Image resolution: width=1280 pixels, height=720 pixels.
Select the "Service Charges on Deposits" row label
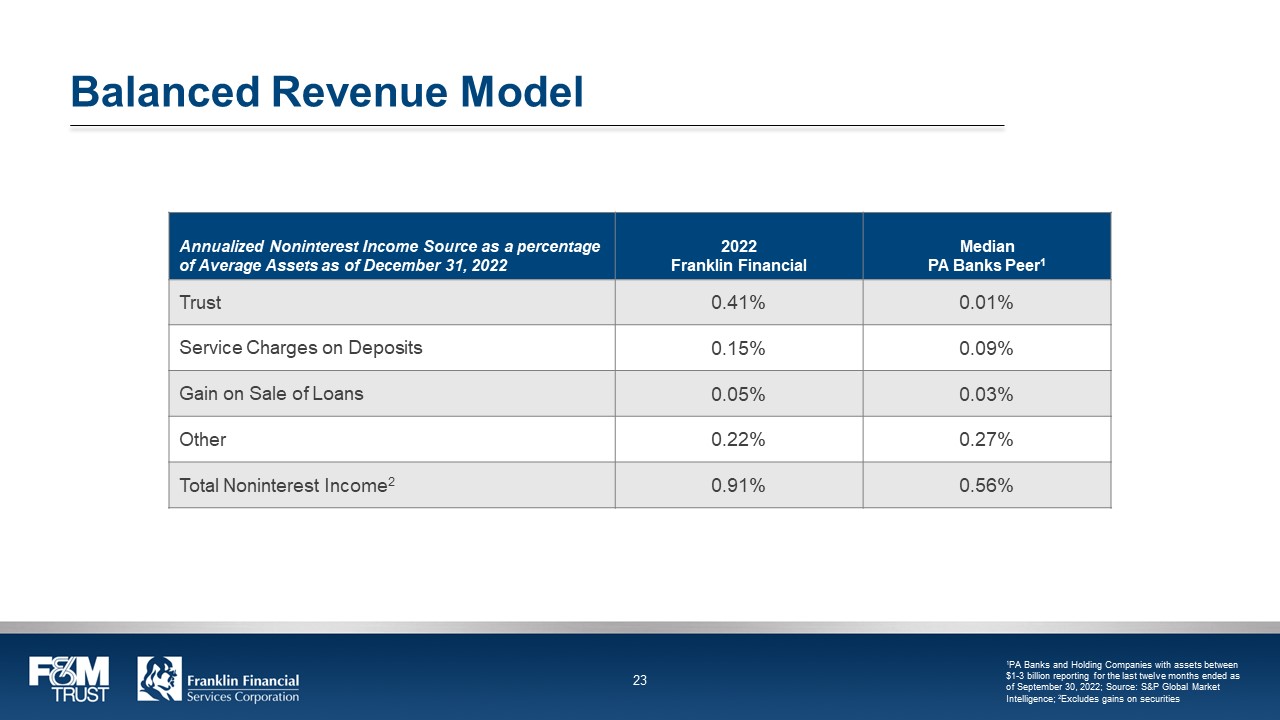301,348
